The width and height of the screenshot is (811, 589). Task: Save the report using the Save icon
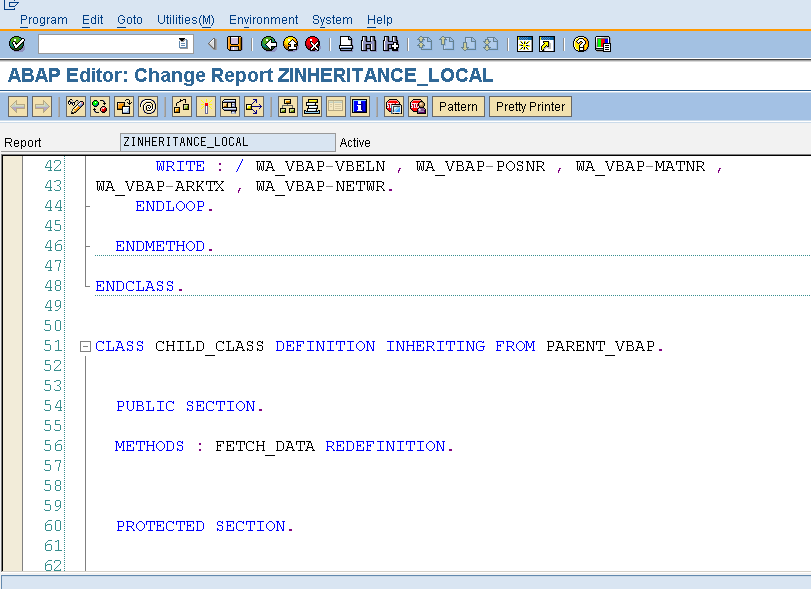235,43
